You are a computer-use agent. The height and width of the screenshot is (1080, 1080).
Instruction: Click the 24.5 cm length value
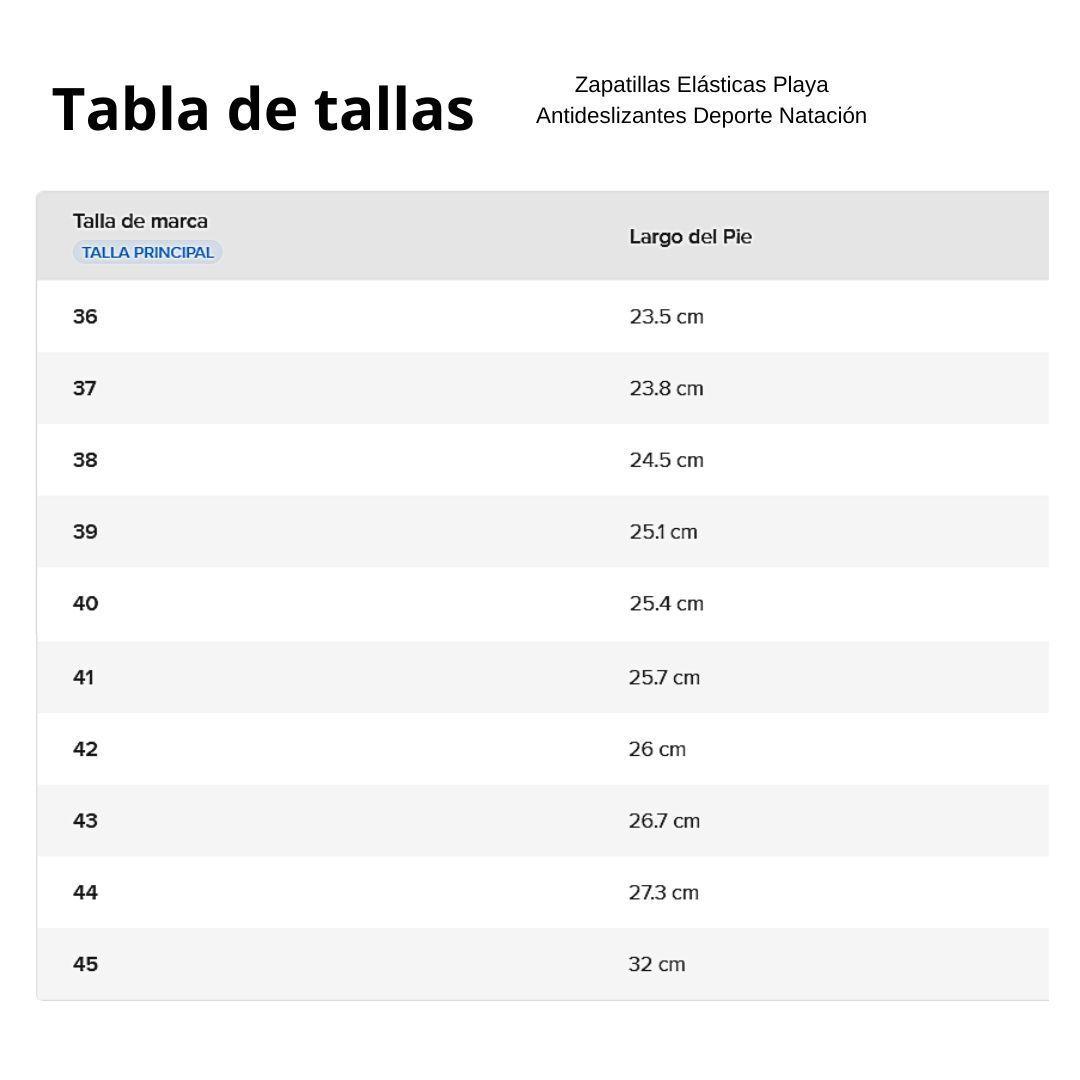[666, 460]
